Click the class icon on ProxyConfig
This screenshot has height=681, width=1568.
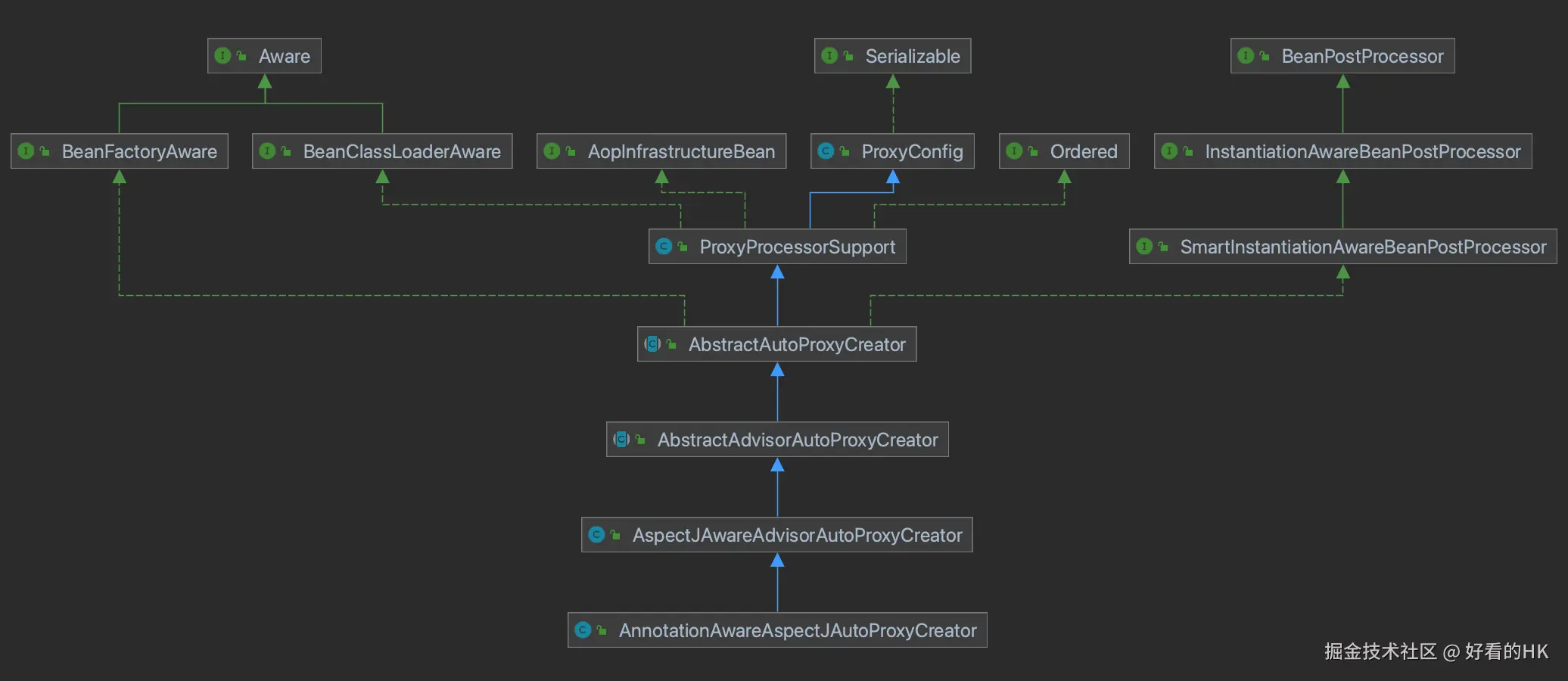(x=826, y=151)
